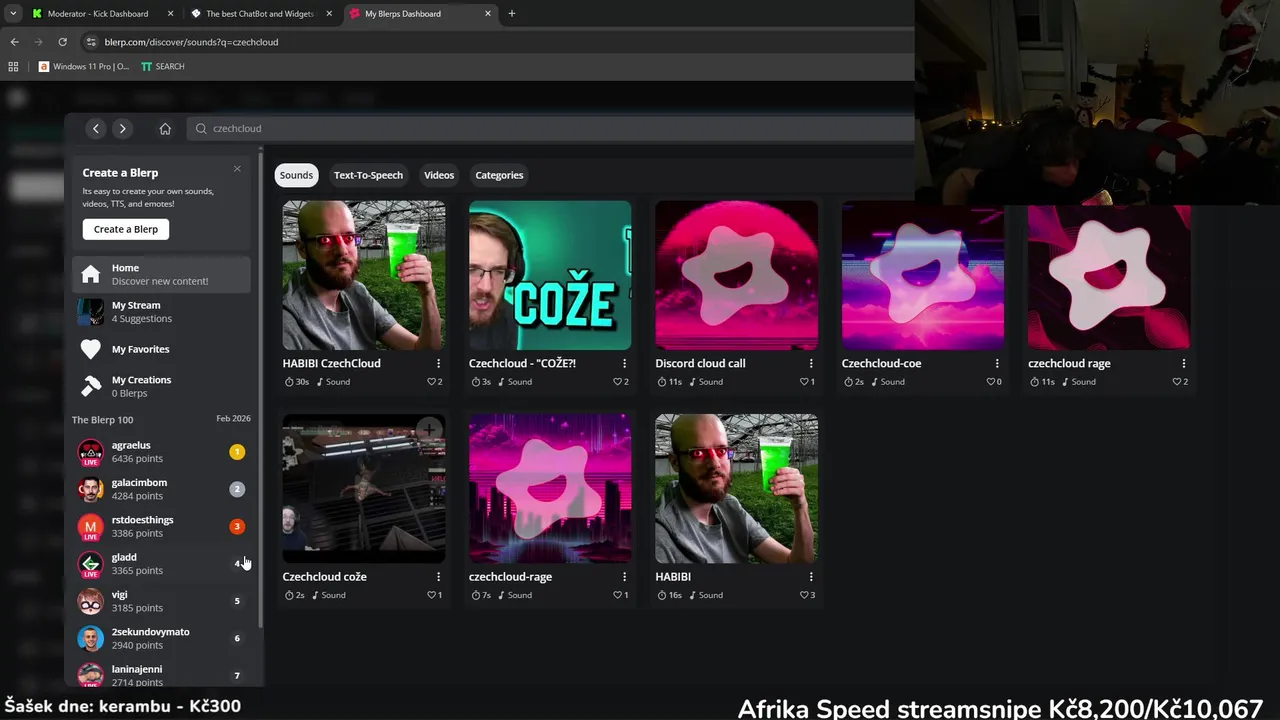
Task: Open options menu for HABIBI sound
Action: [x=811, y=576]
